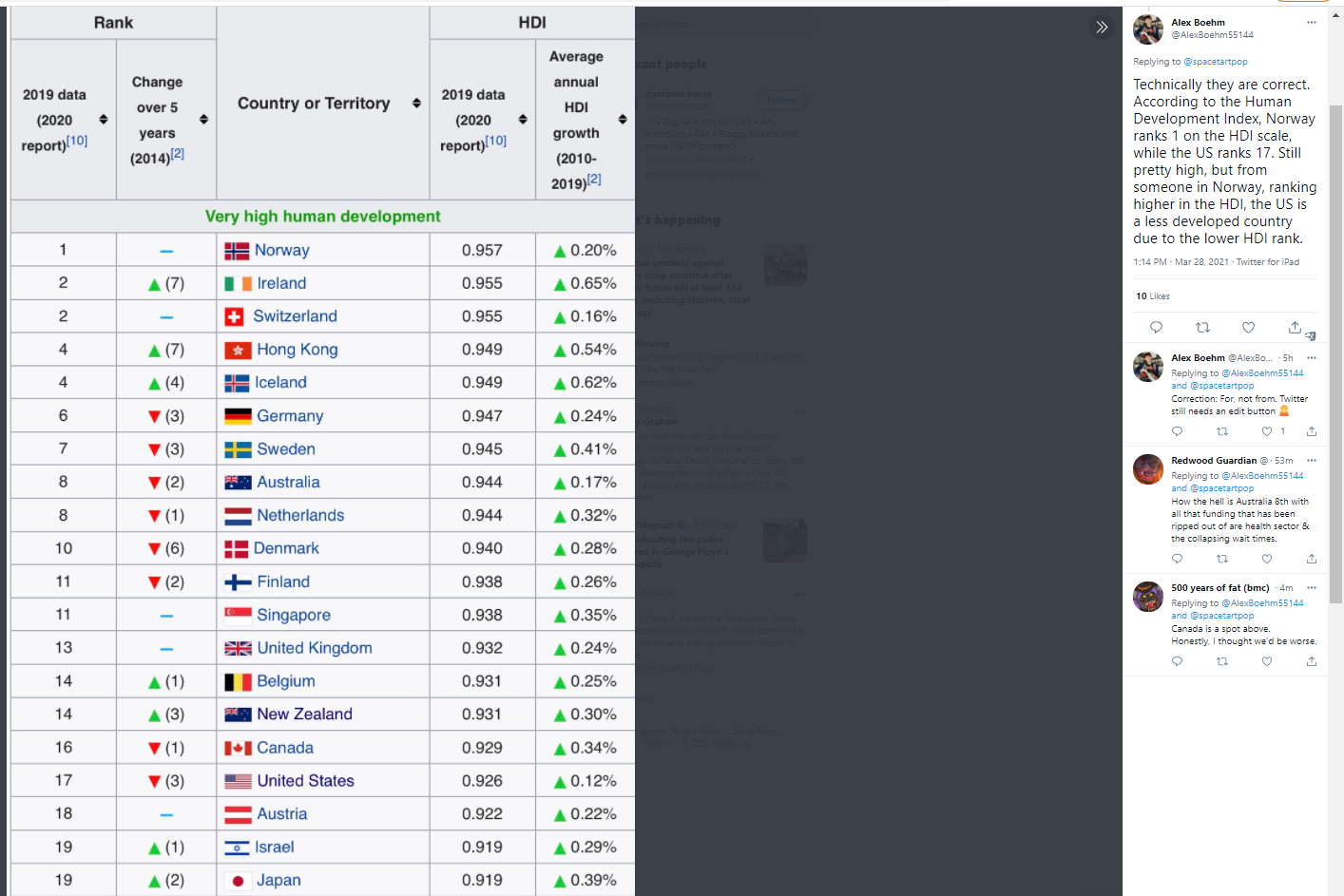
Task: Reply to Alex Boehm's main tweet
Action: 1156,327
